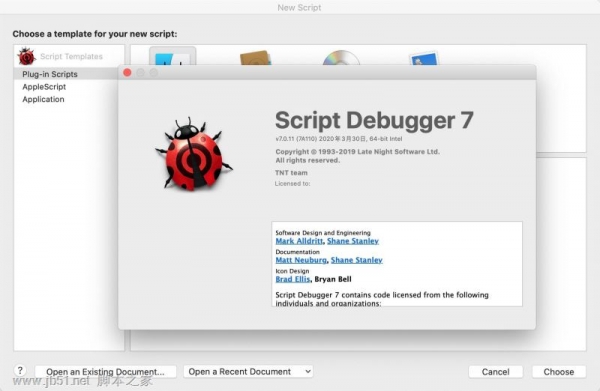Select AppleScript in the template sidebar
Image resolution: width=600 pixels, height=391 pixels.
point(44,87)
